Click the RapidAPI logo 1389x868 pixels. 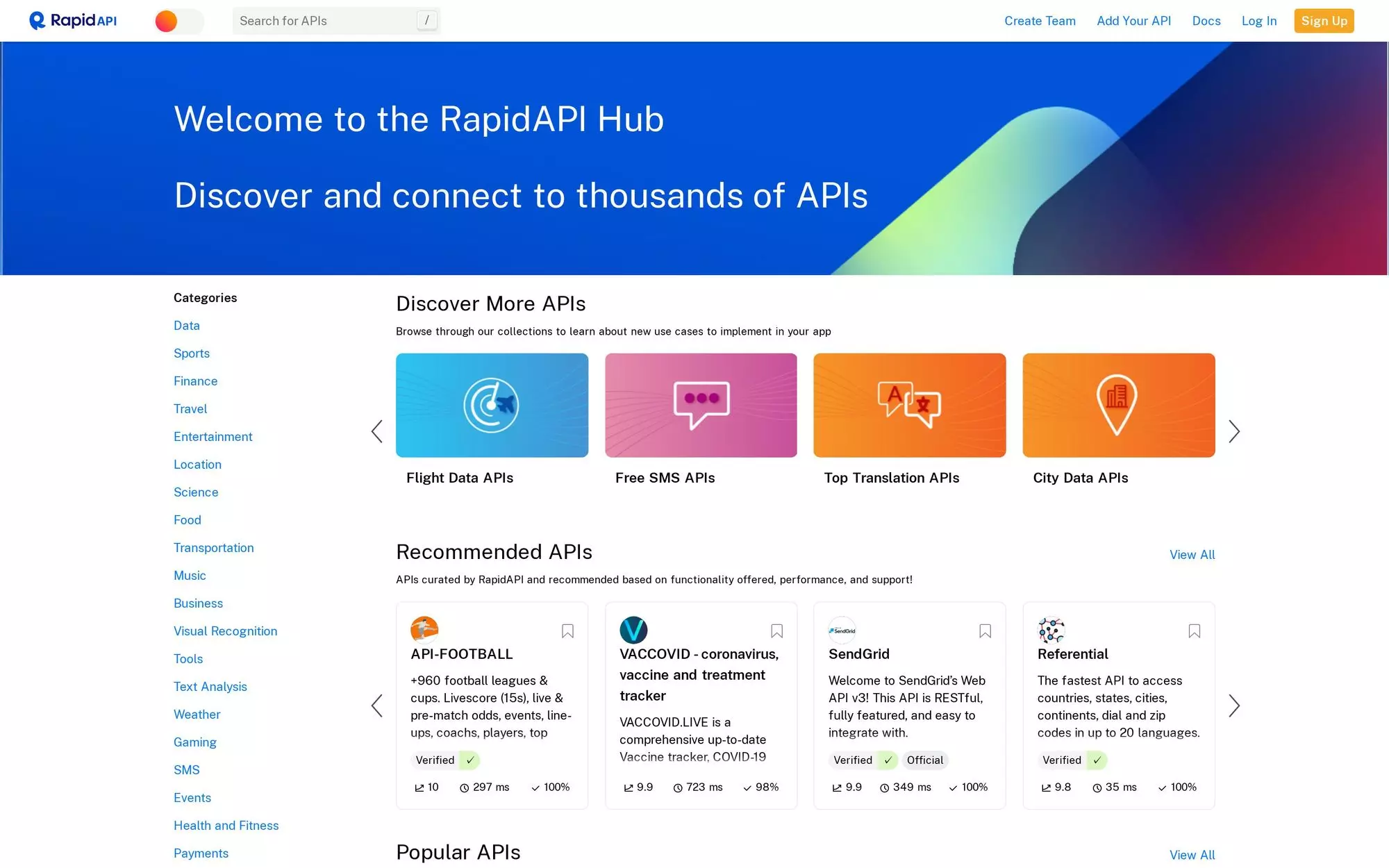[73, 21]
